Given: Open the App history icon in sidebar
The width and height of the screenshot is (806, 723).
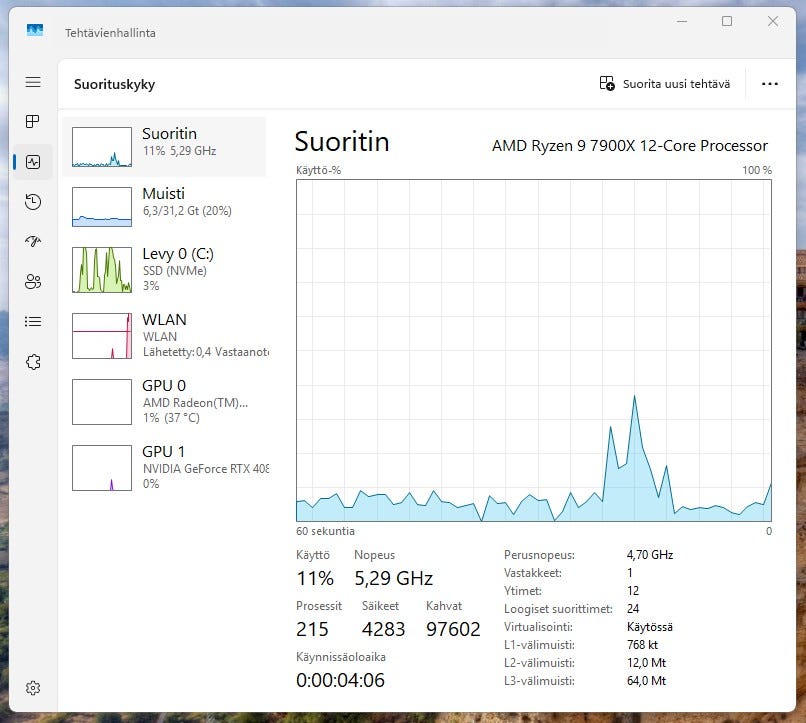Looking at the screenshot, I should click(x=33, y=201).
